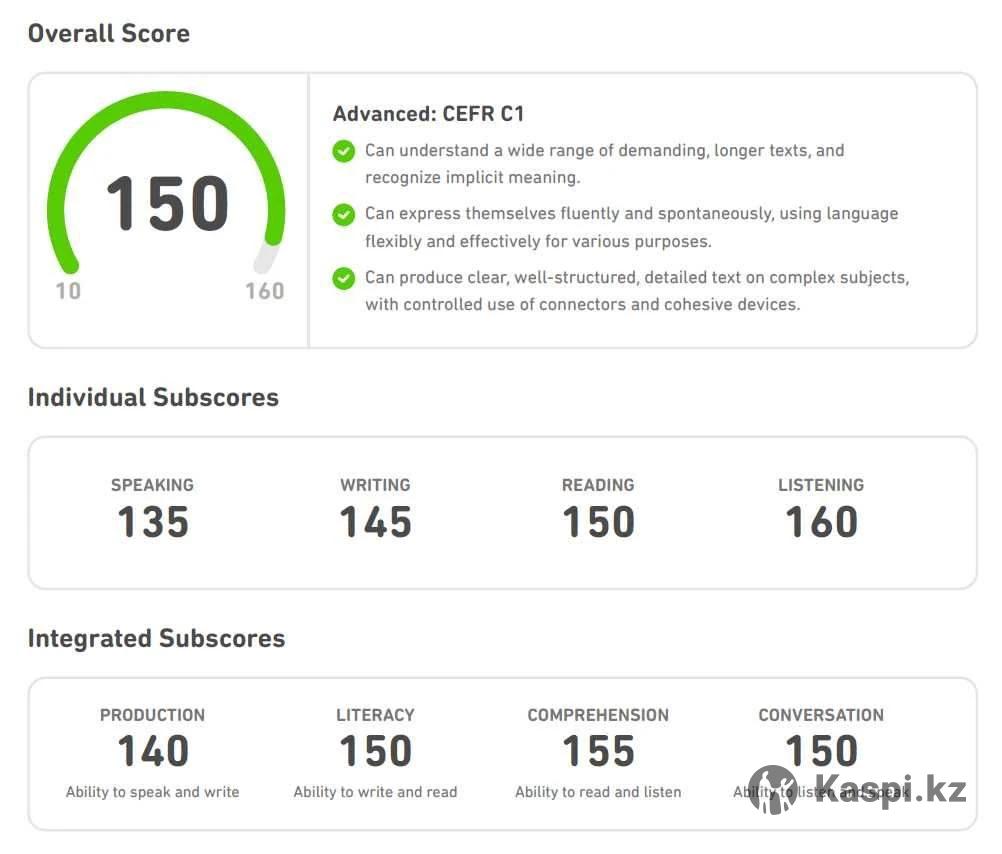The width and height of the screenshot is (1002, 854).
Task: Select the Speaking subscore of 135
Action: (x=152, y=522)
